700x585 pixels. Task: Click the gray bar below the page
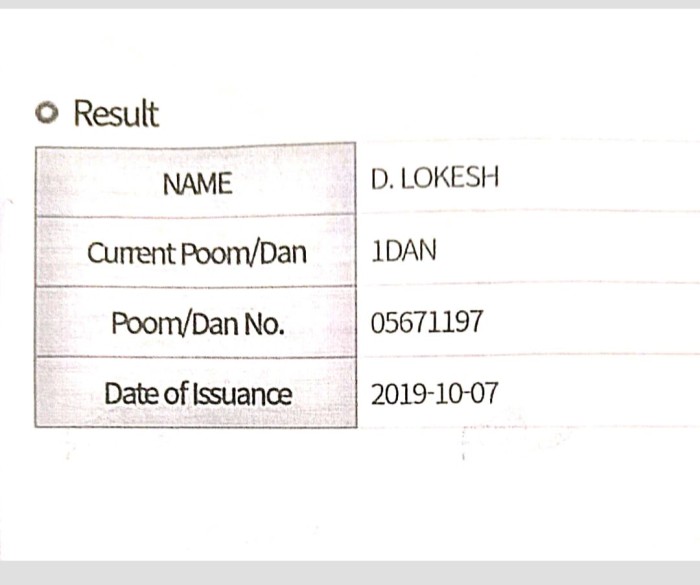click(350, 573)
